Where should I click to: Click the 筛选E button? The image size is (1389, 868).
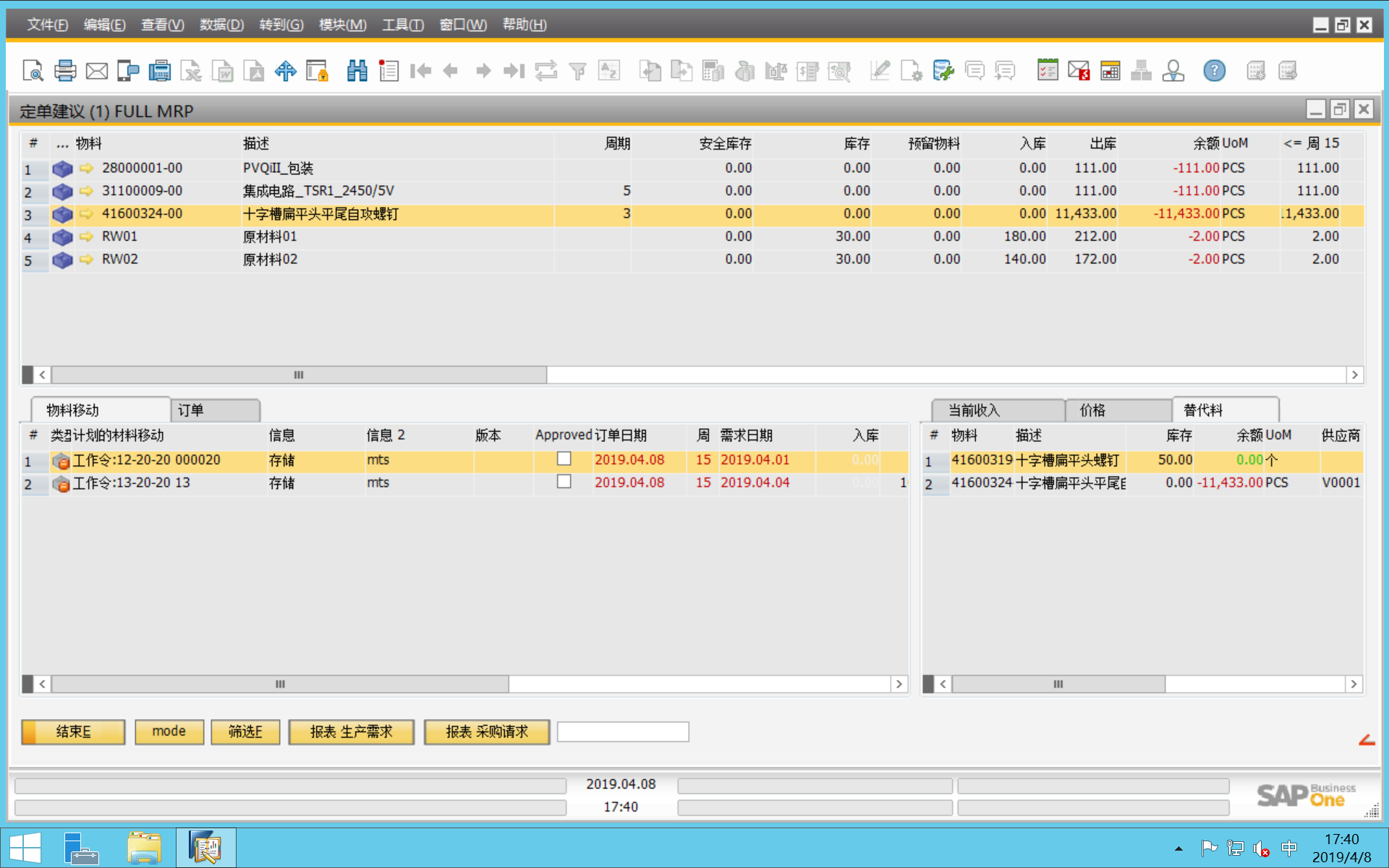pyautogui.click(x=245, y=732)
